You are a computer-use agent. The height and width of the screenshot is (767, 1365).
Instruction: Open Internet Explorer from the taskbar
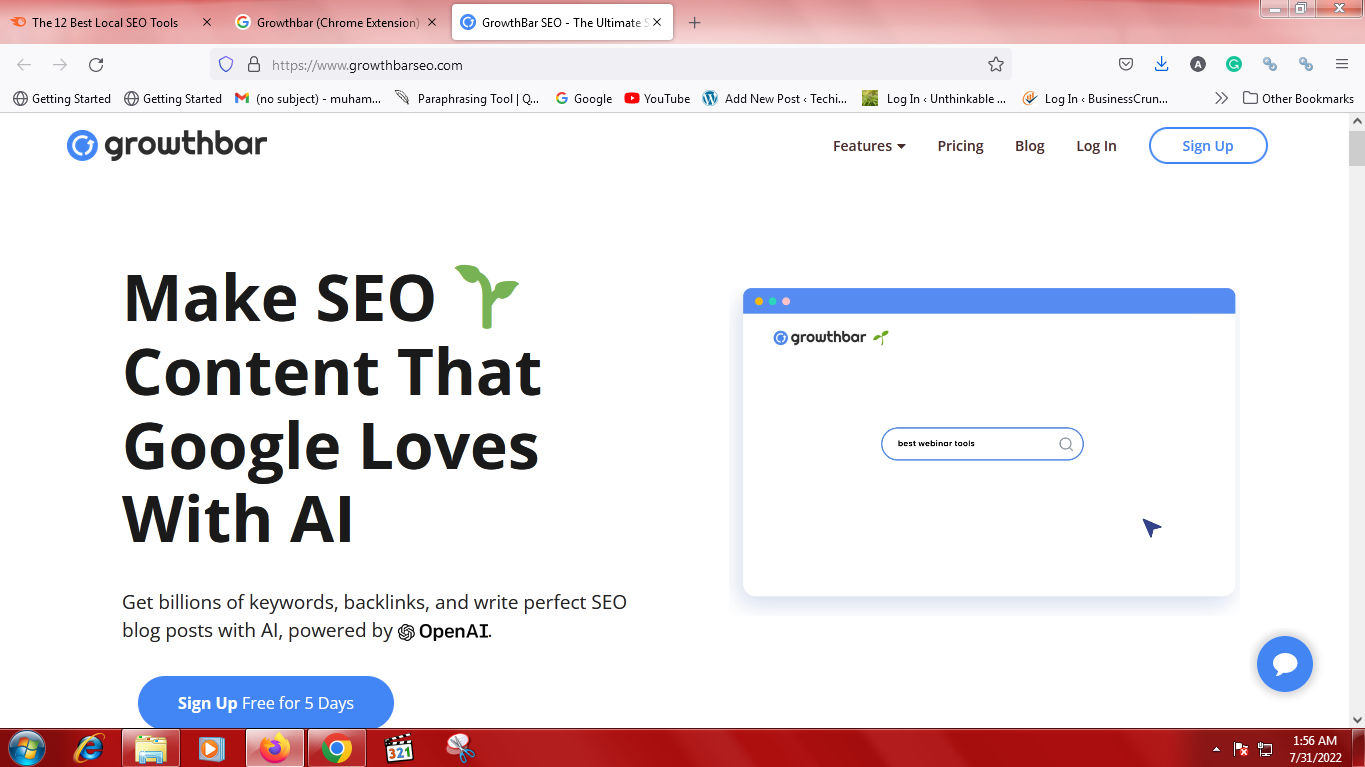[90, 748]
